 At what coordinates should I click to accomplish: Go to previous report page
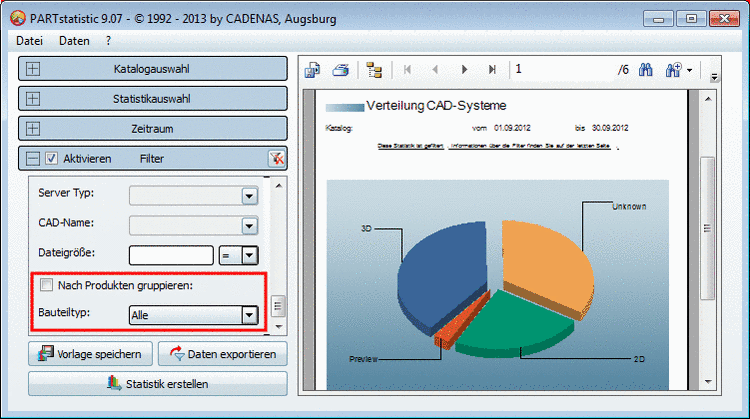(435, 69)
